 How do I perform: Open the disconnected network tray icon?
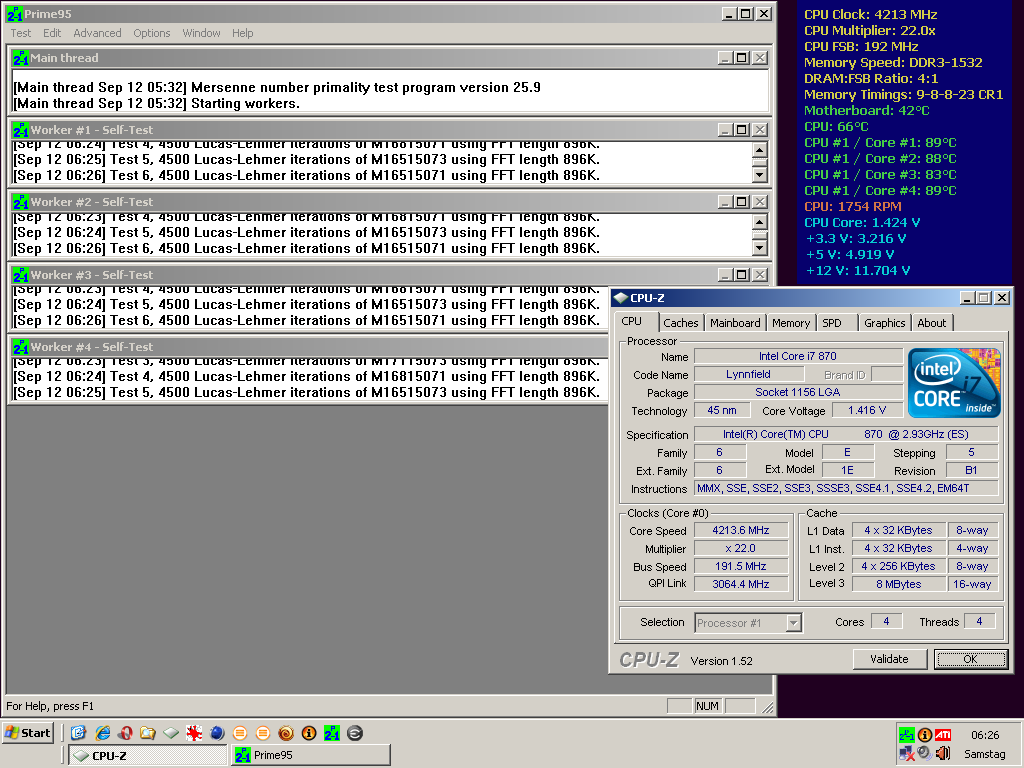coord(907,753)
